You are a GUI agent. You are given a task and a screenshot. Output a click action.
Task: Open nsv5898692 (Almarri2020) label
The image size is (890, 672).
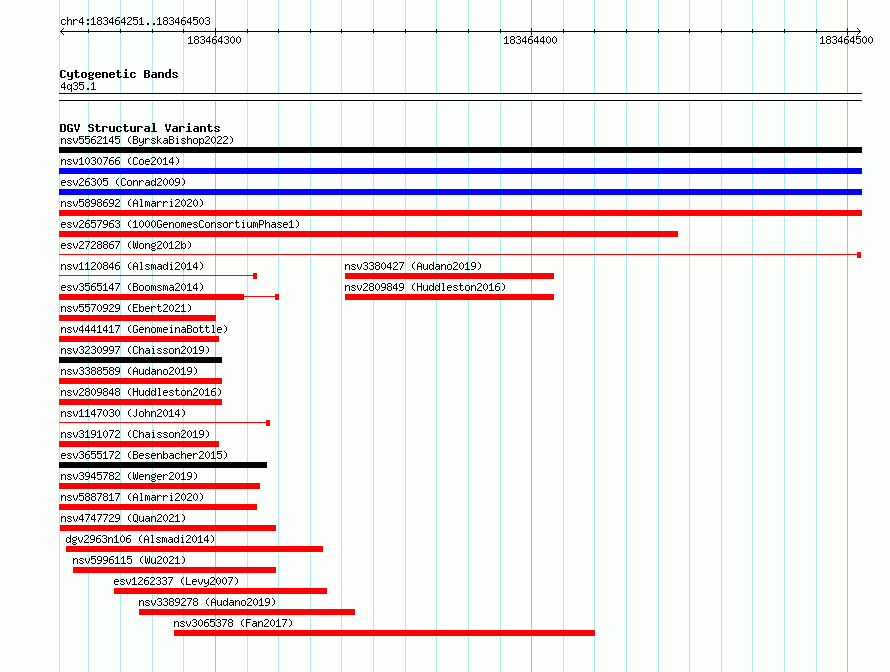(x=132, y=203)
